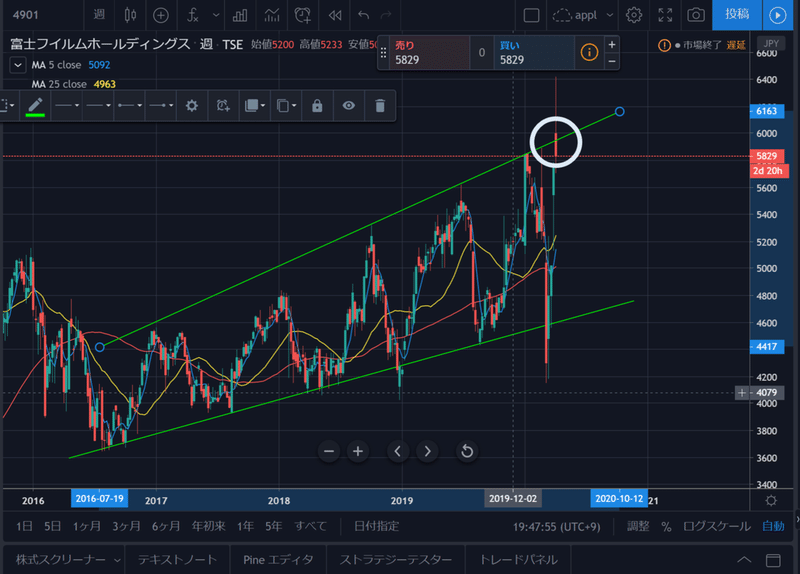The image size is (800, 574).
Task: Open the financials bar chart icon
Action: click(239, 15)
